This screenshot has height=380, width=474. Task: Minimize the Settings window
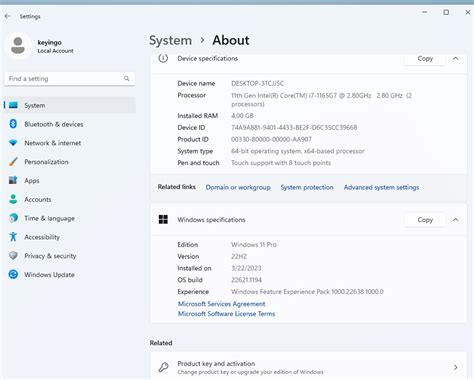(424, 12)
